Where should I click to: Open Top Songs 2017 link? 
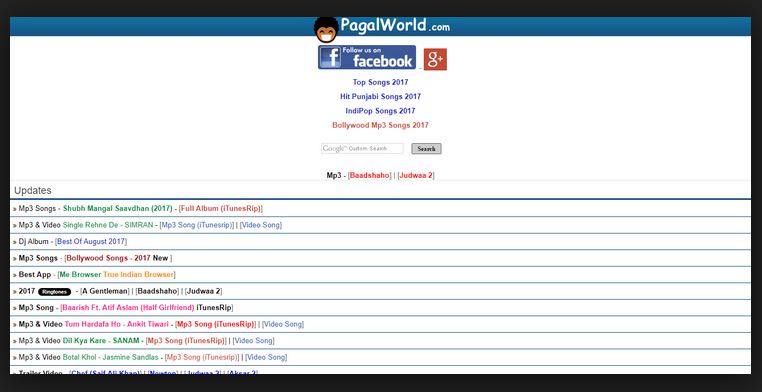381,82
